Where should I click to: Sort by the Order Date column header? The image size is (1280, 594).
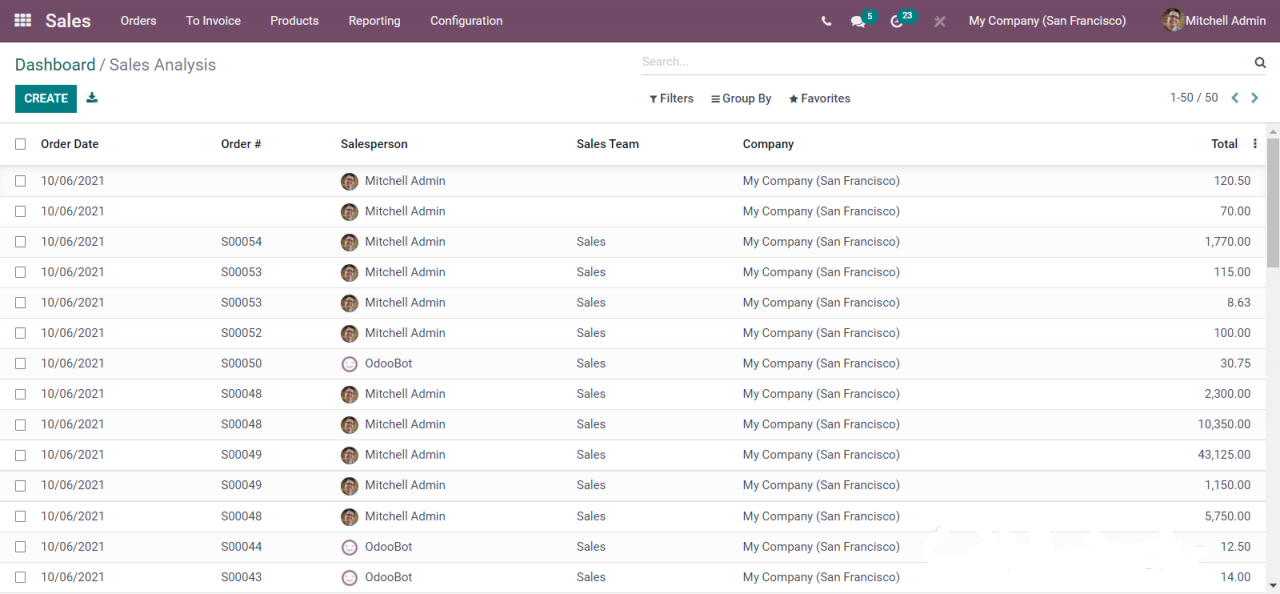70,144
